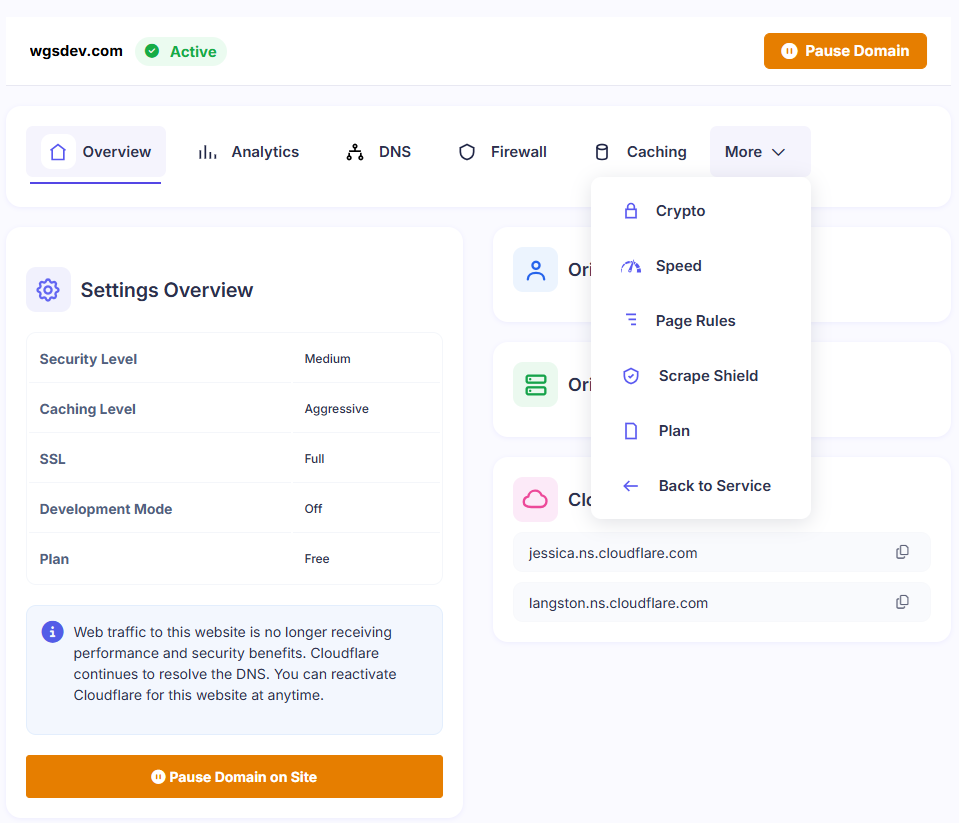
Task: Click the Plan label in settings table
Action: (54, 559)
